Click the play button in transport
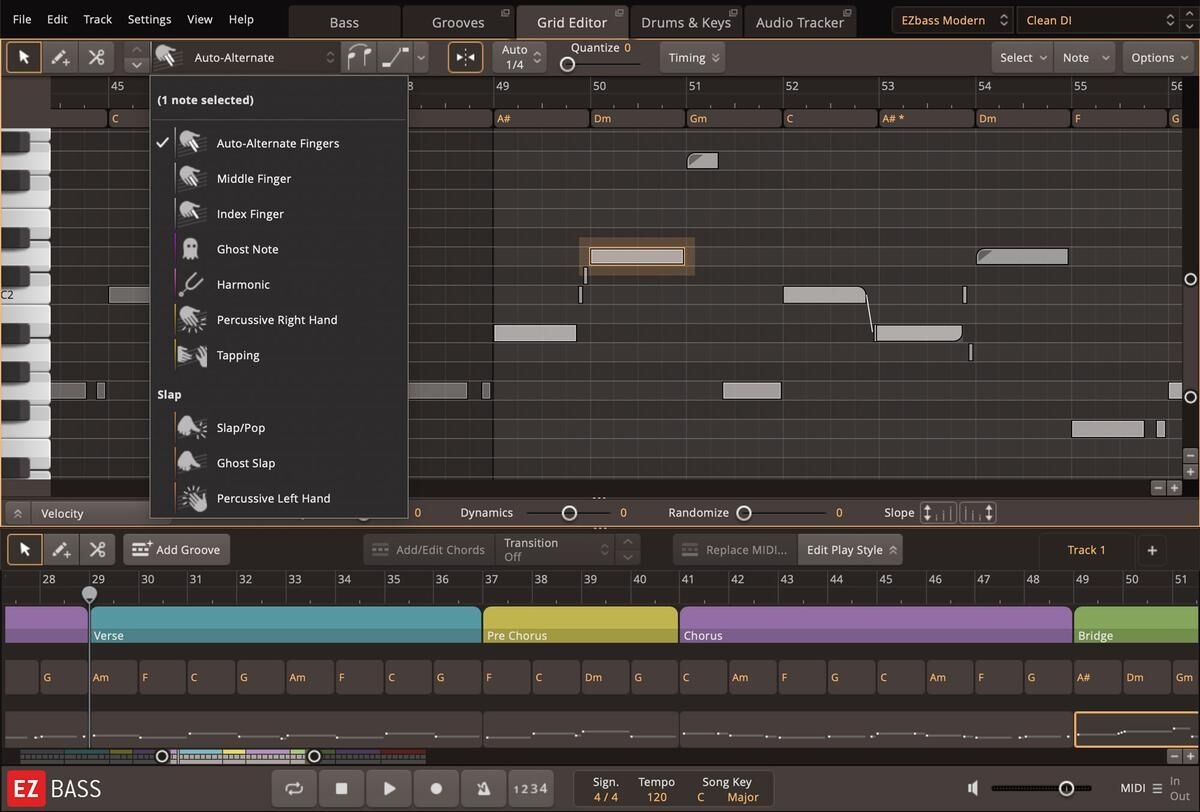 click(x=389, y=788)
